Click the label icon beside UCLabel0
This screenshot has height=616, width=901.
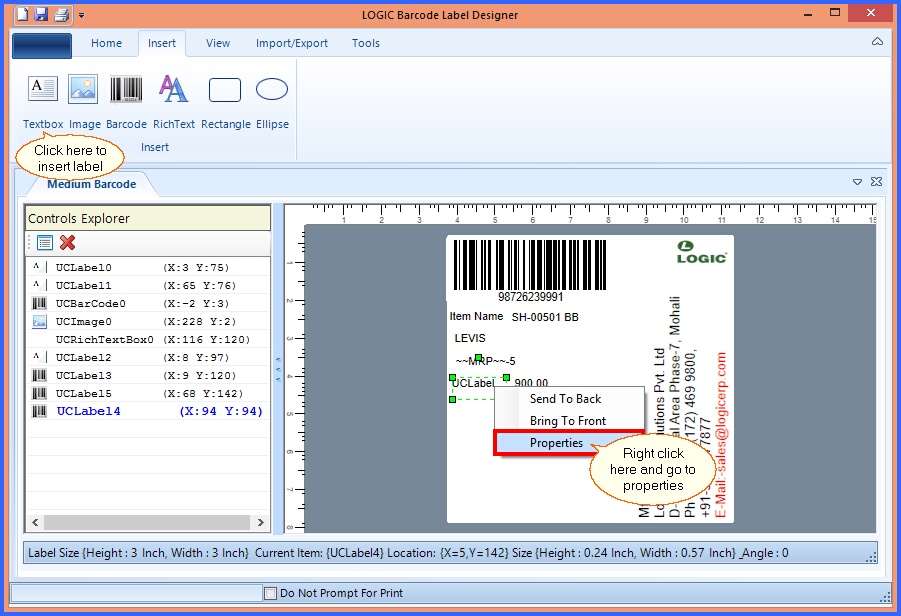tap(39, 267)
